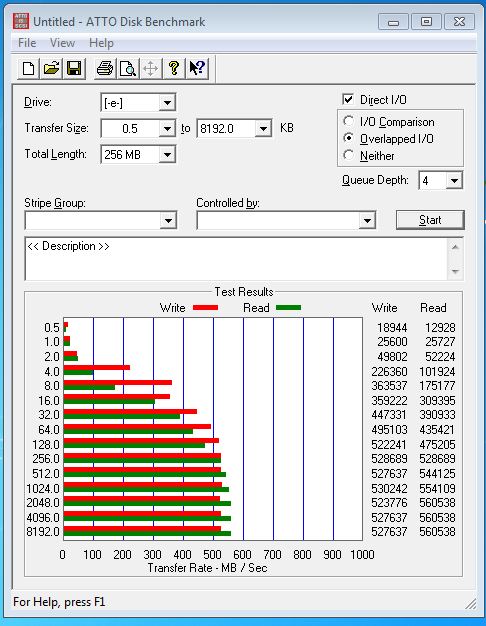
Task: Open the File menu
Action: [x=27, y=43]
